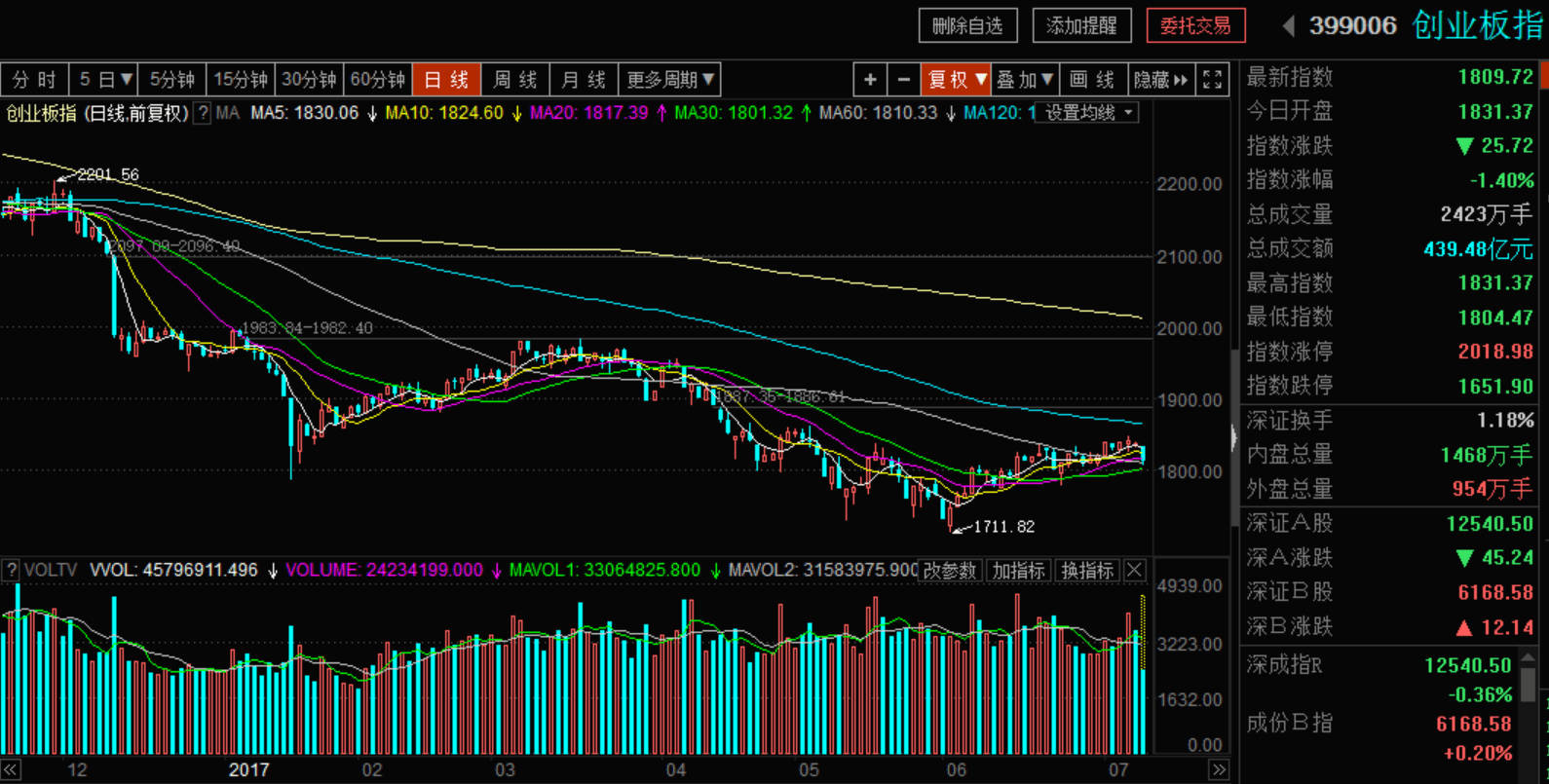Click the VOLTV indicator help question mark
The width and height of the screenshot is (1549, 784).
[x=11, y=570]
